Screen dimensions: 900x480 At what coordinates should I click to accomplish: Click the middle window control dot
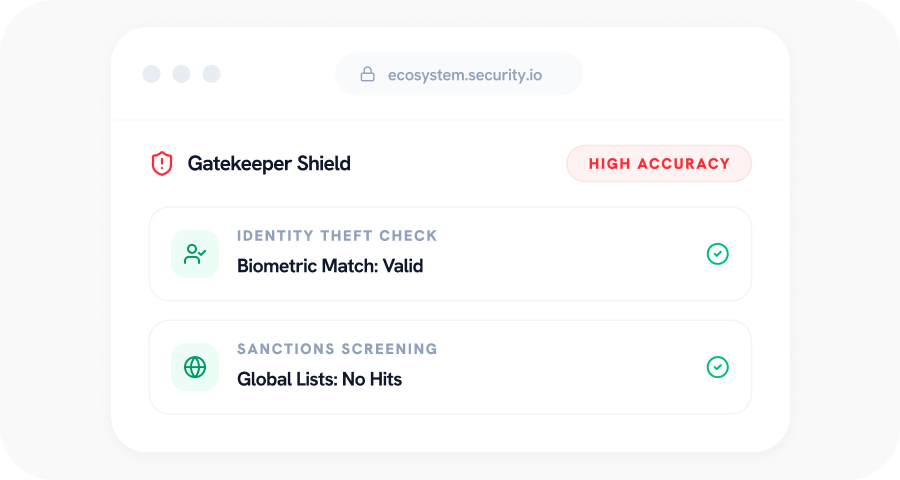[x=181, y=74]
